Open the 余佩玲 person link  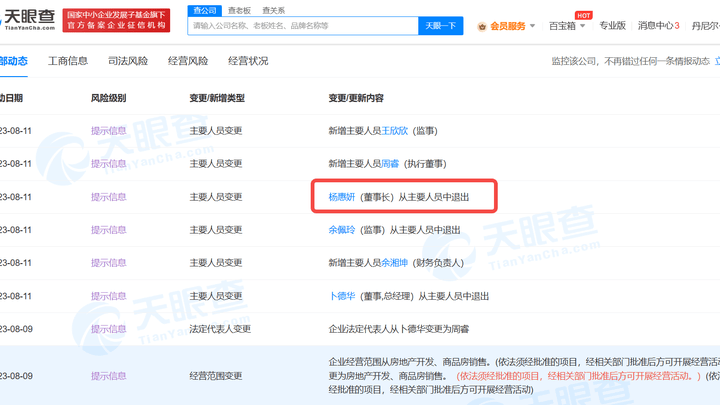(x=342, y=230)
